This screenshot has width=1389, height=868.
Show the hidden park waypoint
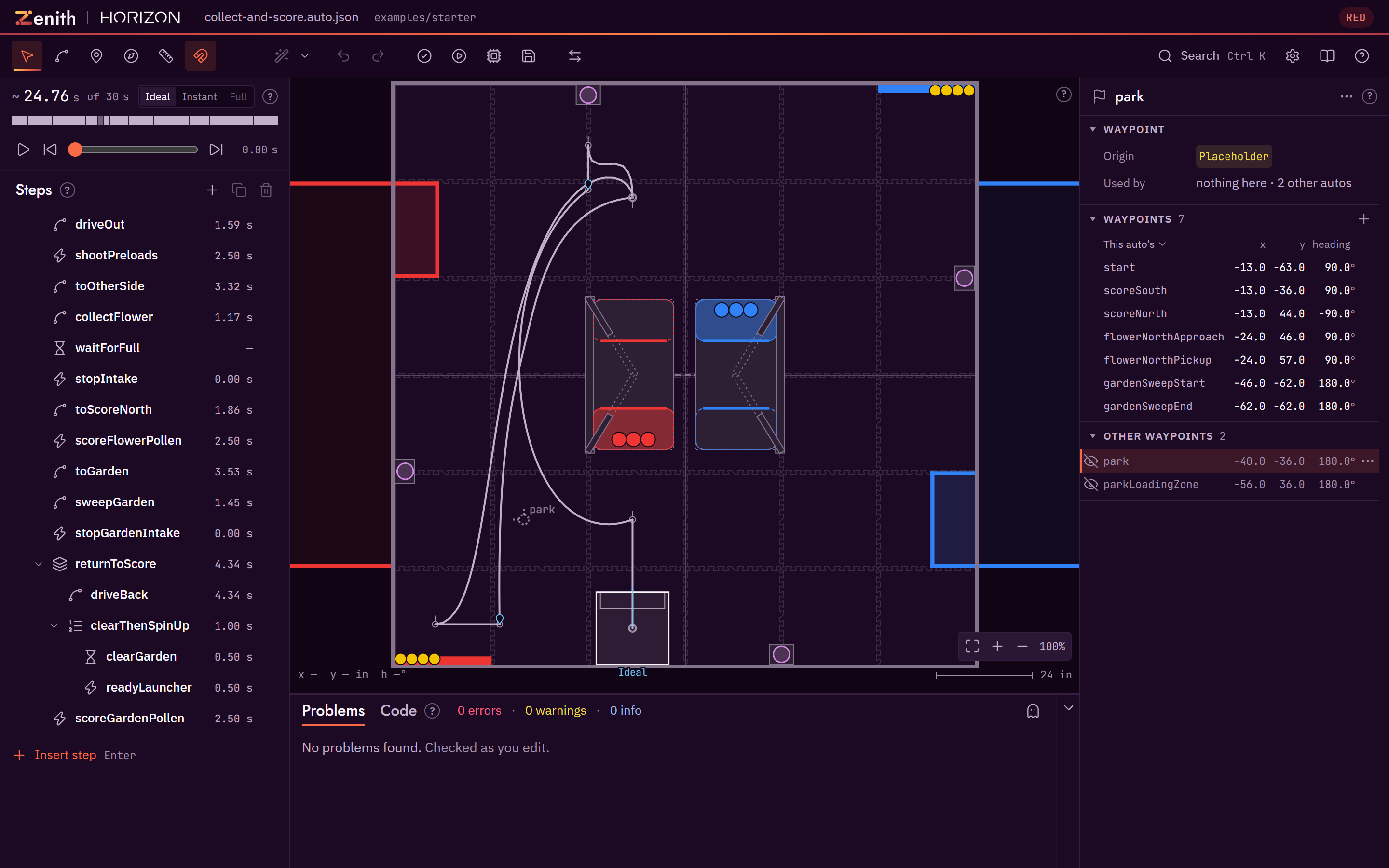[x=1090, y=461]
